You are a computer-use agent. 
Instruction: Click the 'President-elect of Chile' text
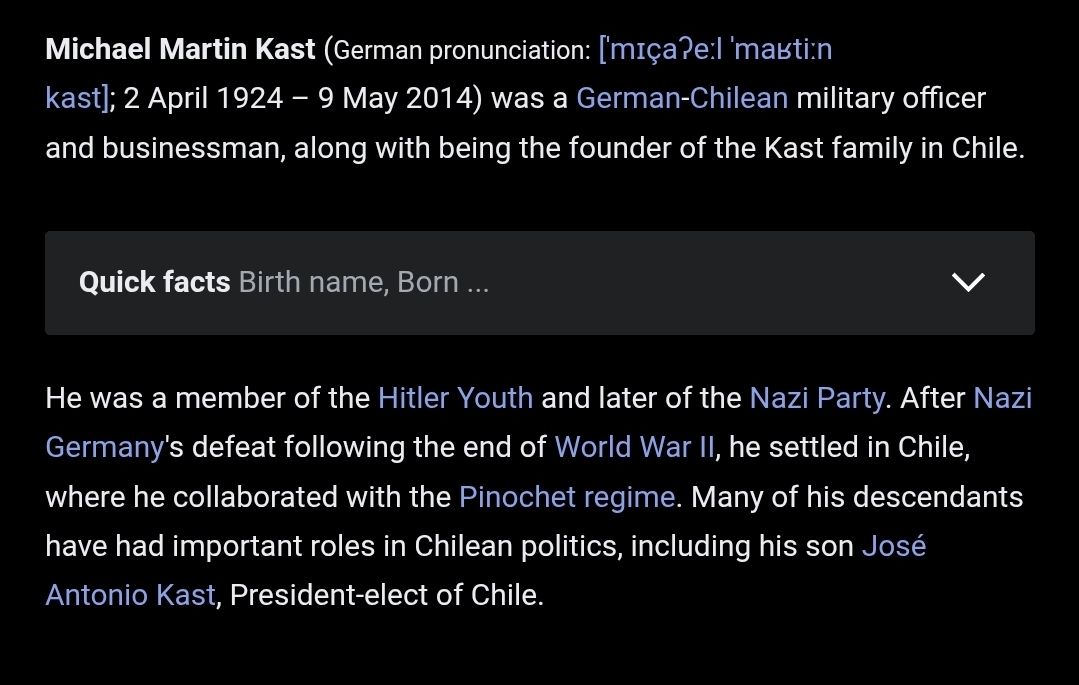[x=386, y=595]
